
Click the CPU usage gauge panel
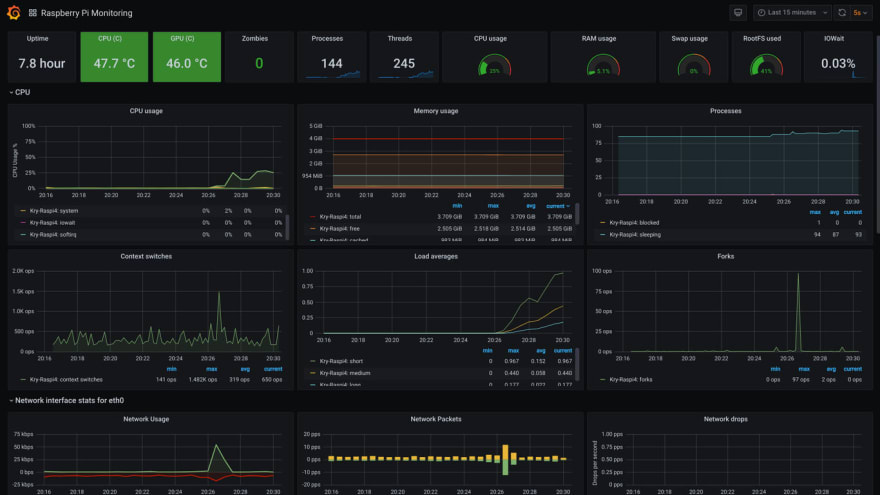pyautogui.click(x=494, y=57)
